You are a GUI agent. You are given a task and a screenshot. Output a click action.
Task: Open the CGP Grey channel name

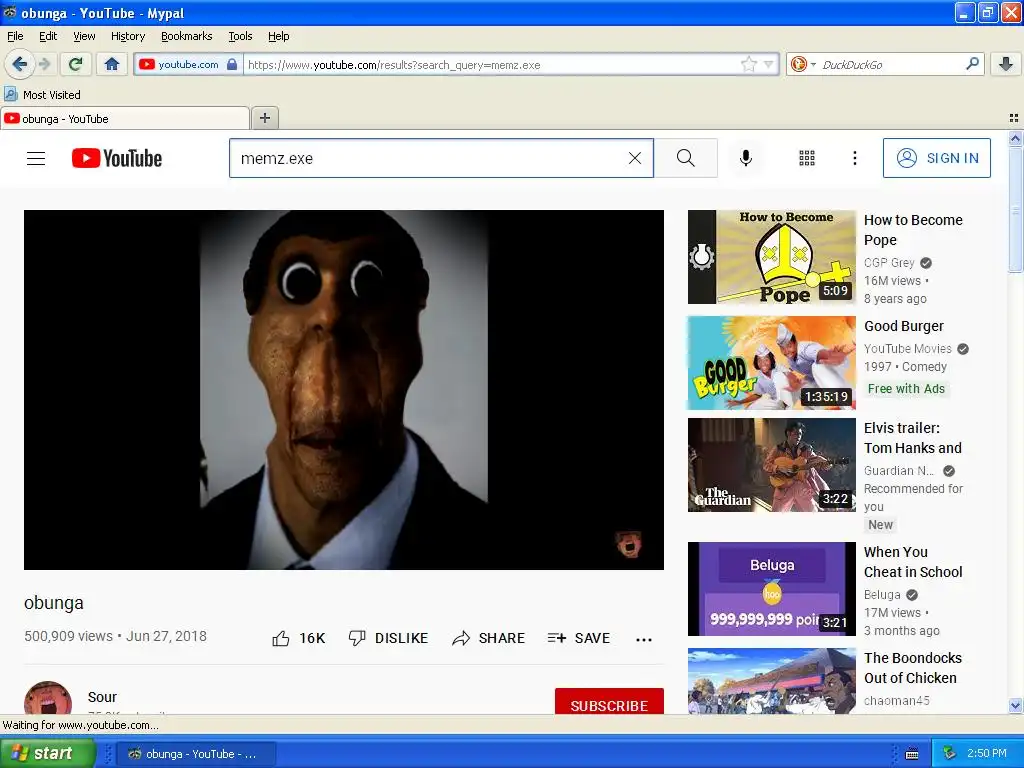889,263
